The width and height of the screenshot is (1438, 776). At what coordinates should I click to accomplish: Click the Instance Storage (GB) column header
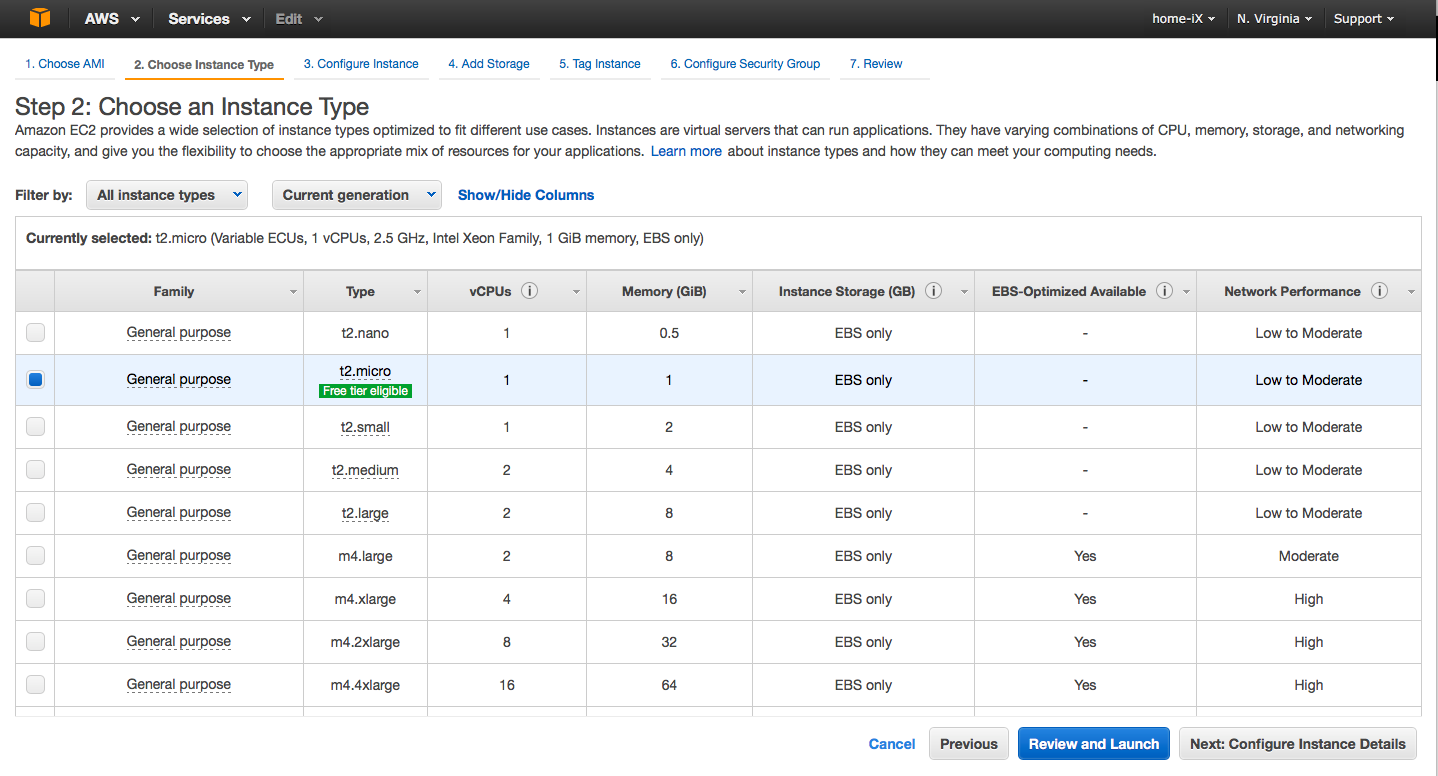coord(863,291)
